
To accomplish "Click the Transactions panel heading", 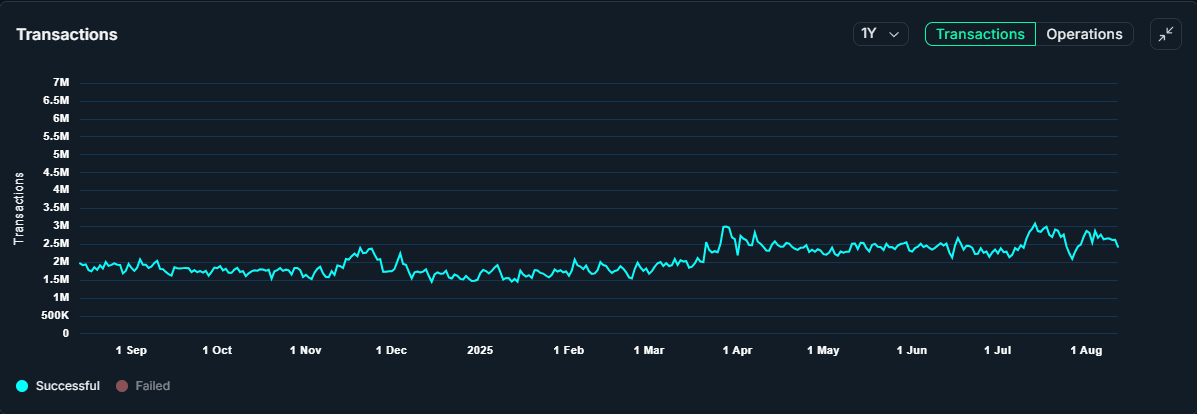I will coord(67,34).
